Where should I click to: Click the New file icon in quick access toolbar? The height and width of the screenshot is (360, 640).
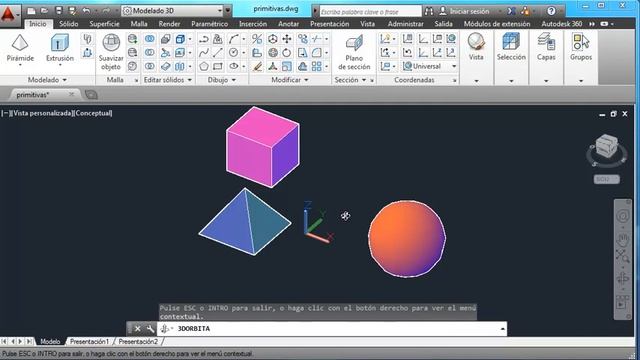click(31, 11)
